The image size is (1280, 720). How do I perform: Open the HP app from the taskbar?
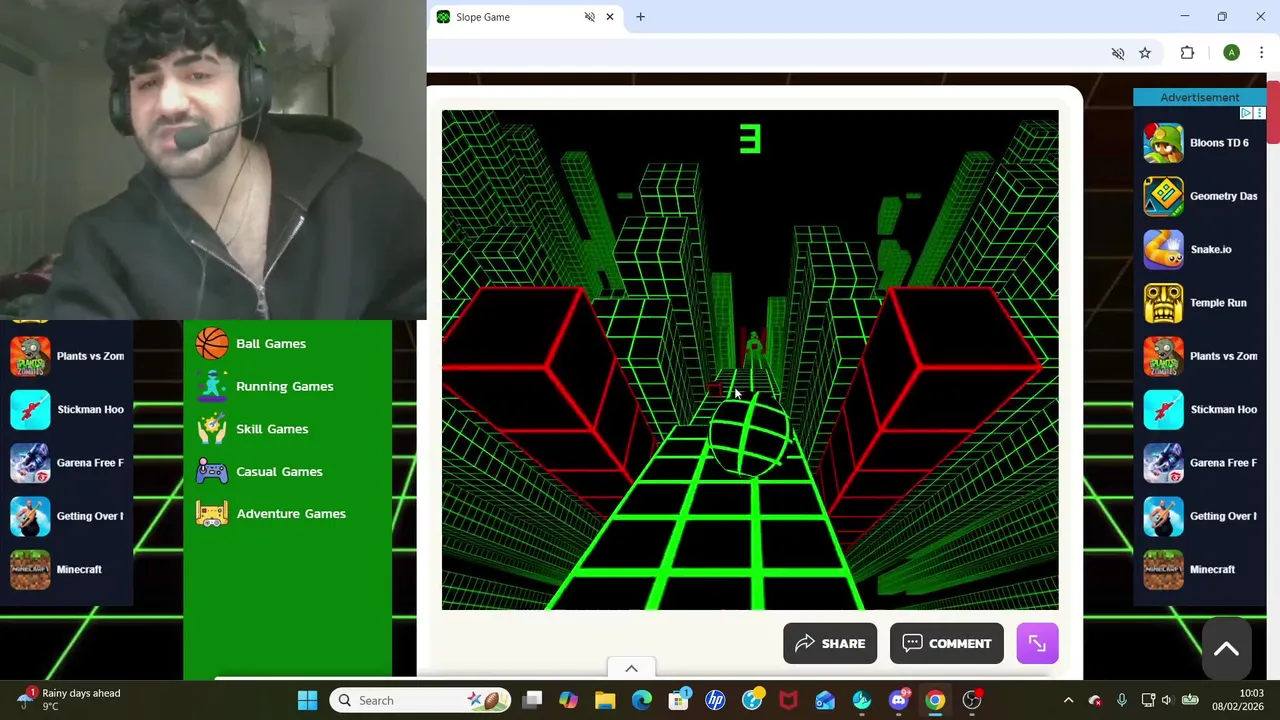[715, 700]
